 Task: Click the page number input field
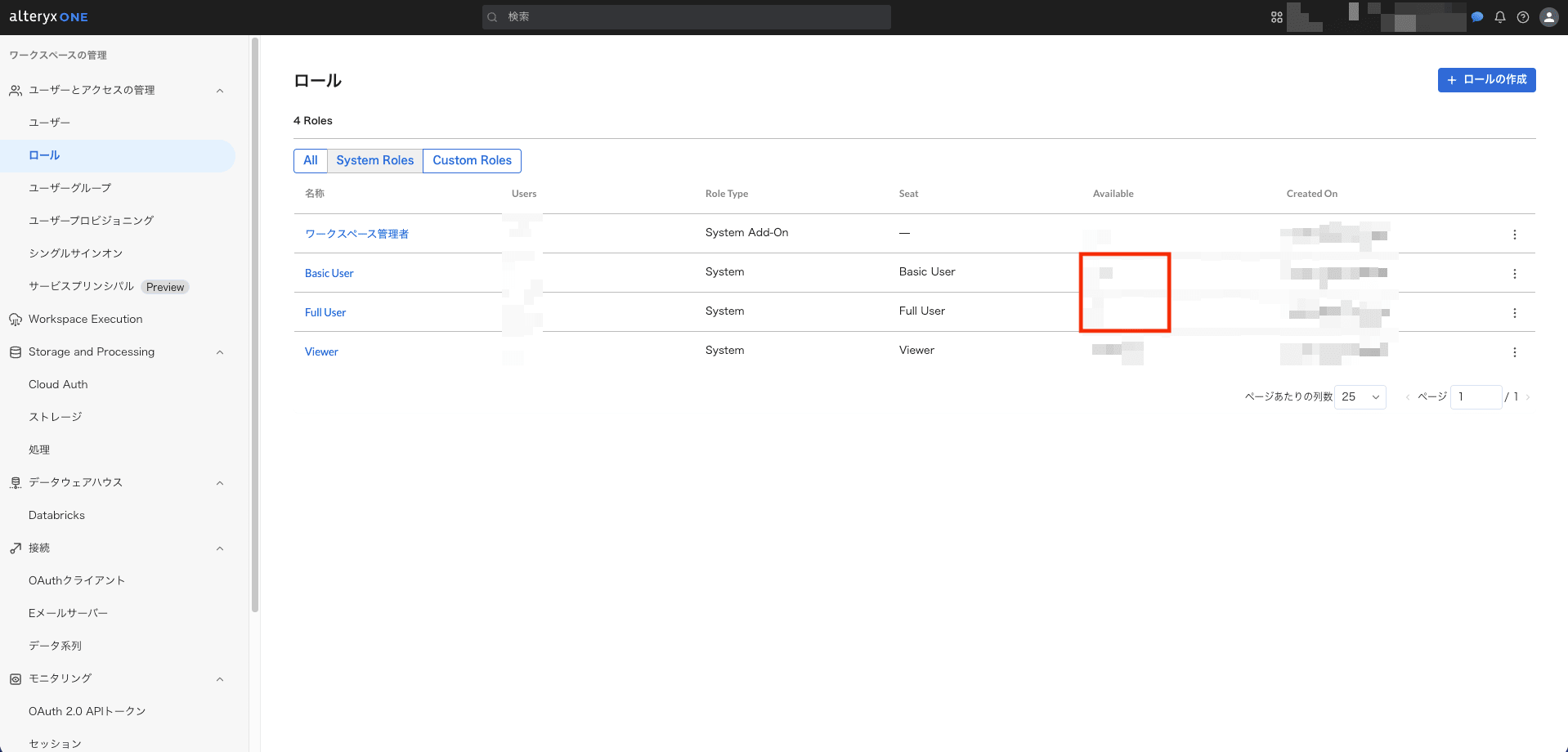click(x=1476, y=397)
